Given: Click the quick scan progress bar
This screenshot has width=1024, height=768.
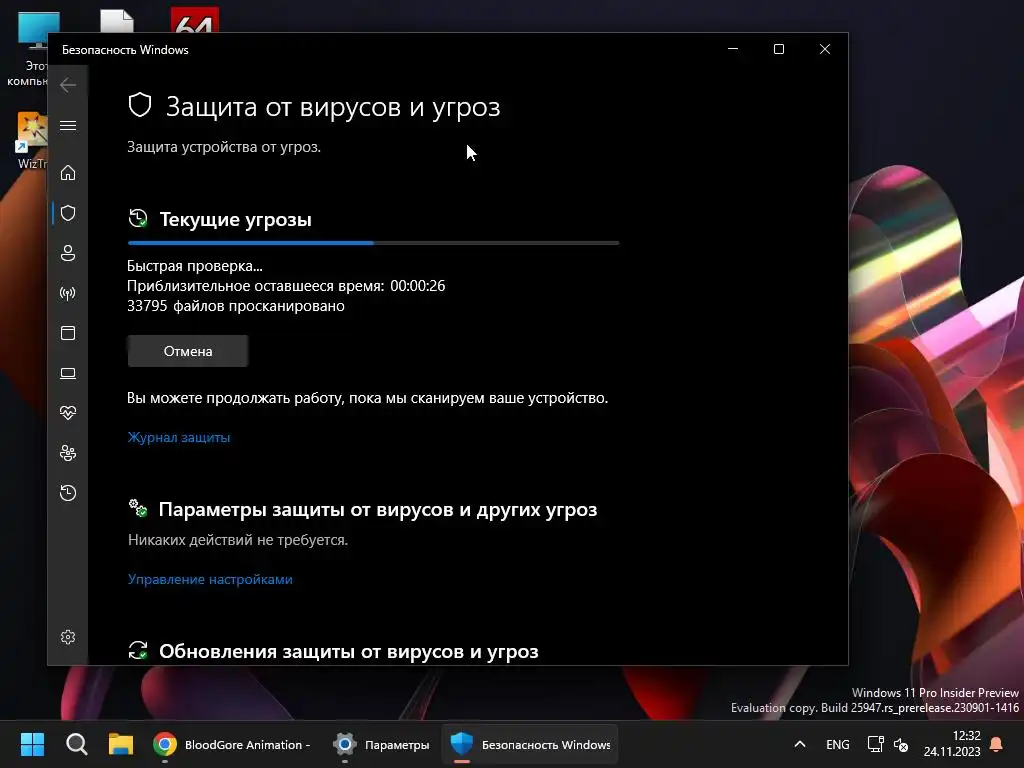Looking at the screenshot, I should click(374, 243).
